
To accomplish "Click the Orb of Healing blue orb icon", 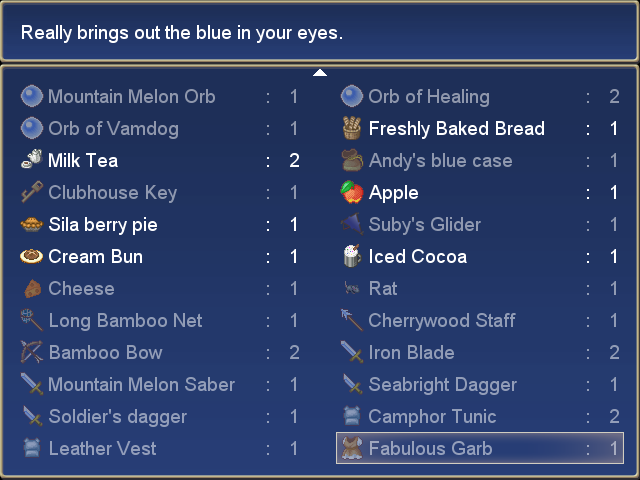I will [352, 96].
